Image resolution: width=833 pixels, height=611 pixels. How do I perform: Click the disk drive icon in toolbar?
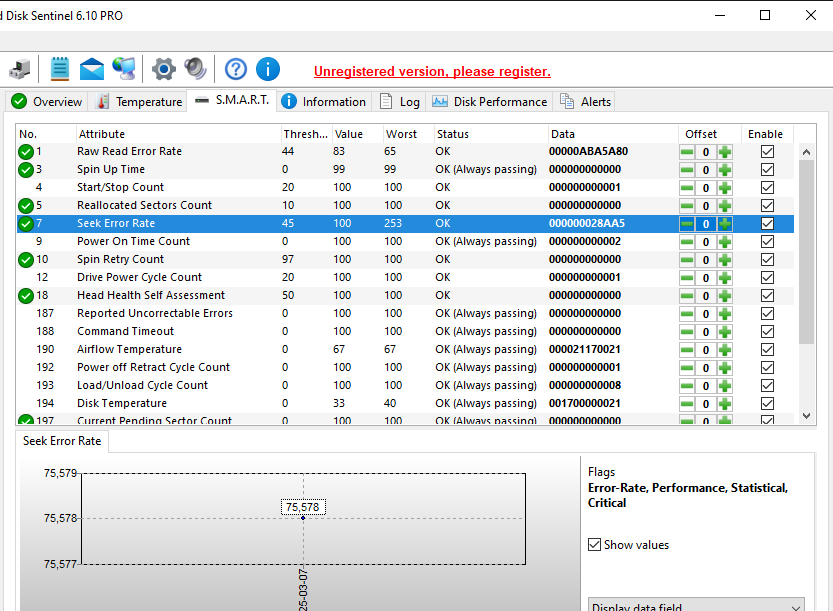(x=19, y=69)
